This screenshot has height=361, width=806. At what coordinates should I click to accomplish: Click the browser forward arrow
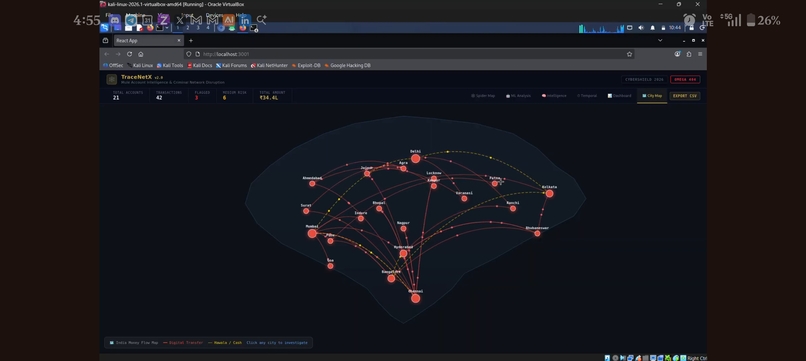(x=118, y=54)
